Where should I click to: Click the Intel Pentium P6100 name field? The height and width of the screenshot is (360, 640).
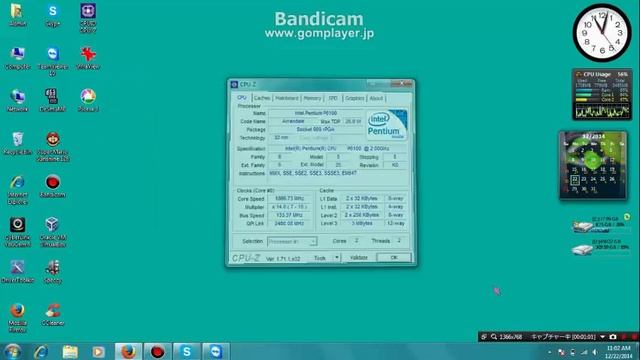pyautogui.click(x=316, y=113)
